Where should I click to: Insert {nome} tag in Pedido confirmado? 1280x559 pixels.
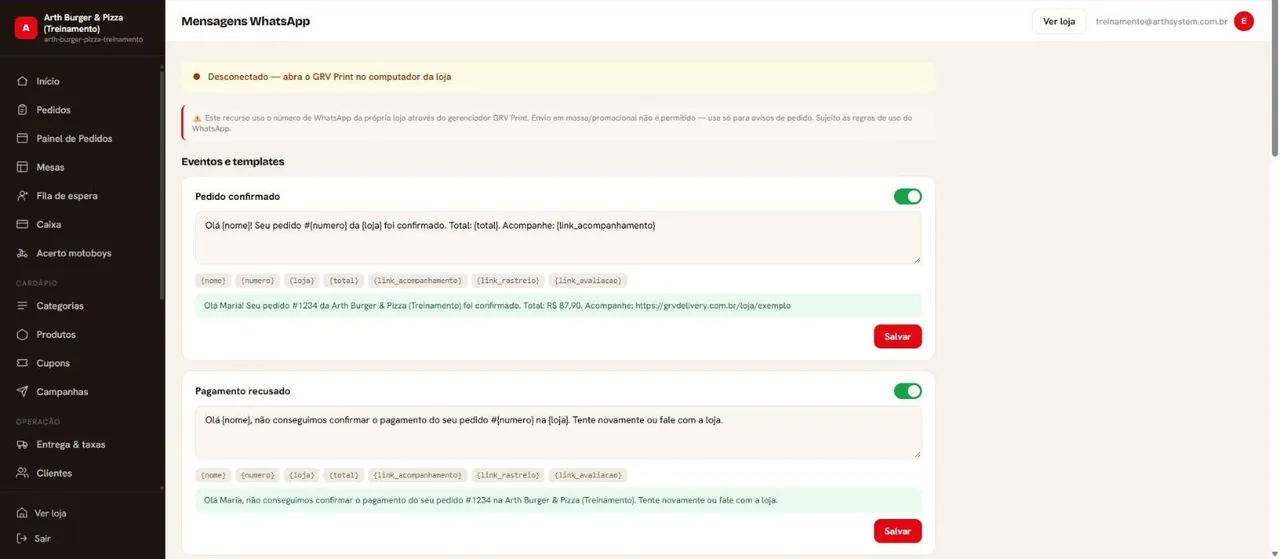click(213, 281)
